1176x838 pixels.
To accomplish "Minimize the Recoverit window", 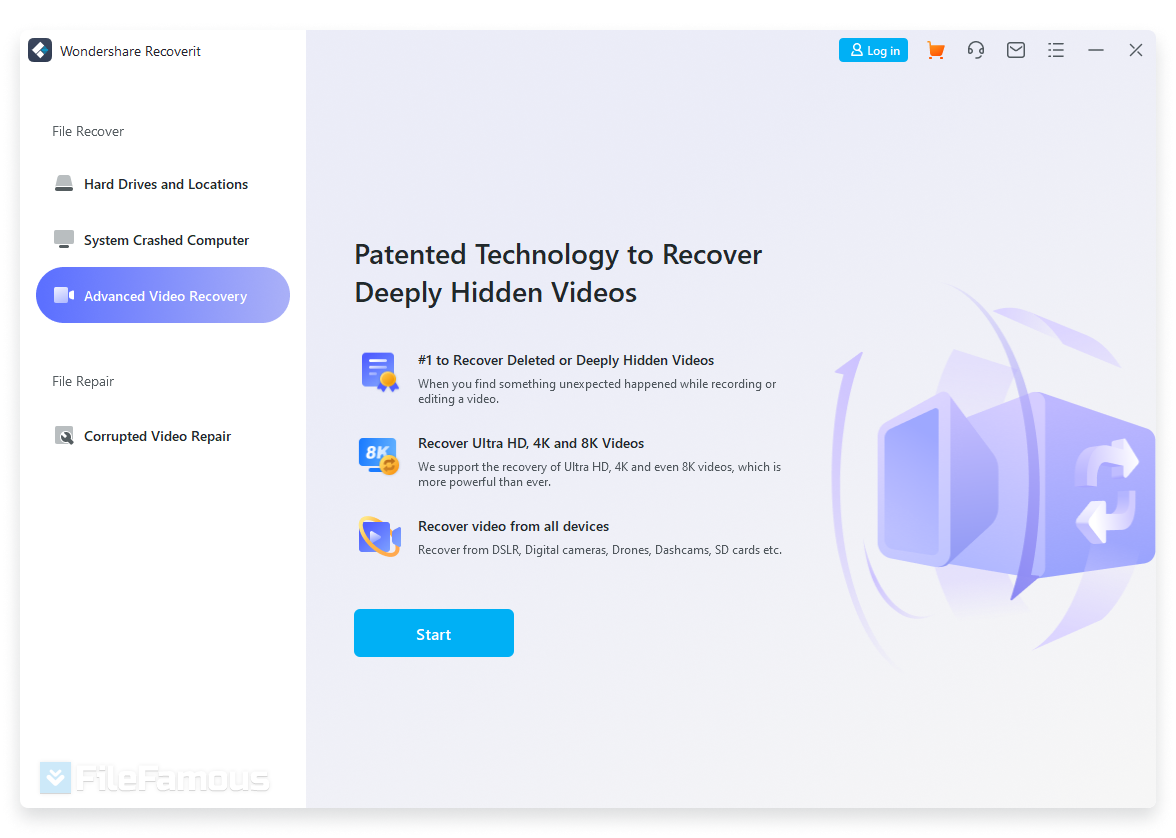I will coord(1096,50).
